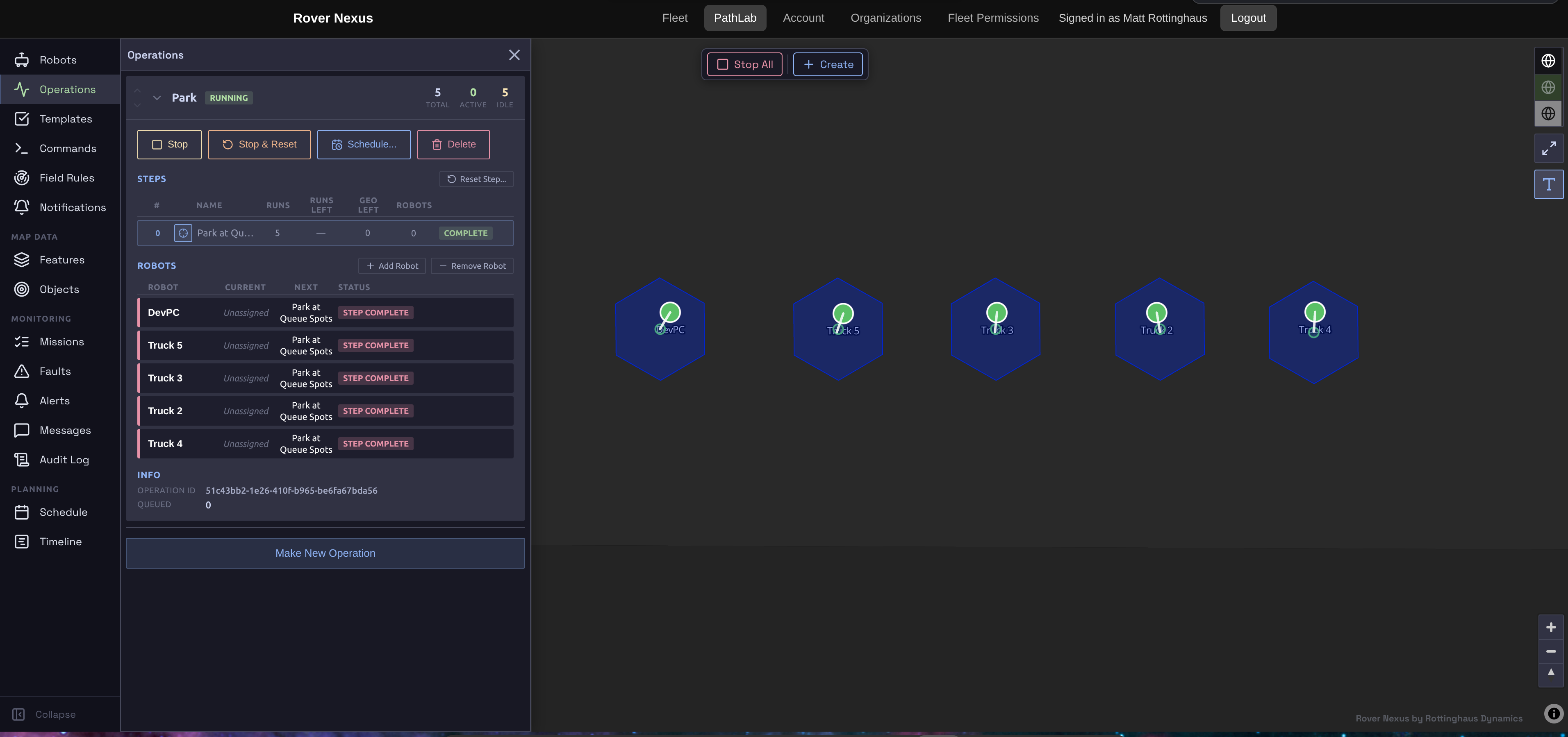Open the Timeline planning page

(60, 541)
